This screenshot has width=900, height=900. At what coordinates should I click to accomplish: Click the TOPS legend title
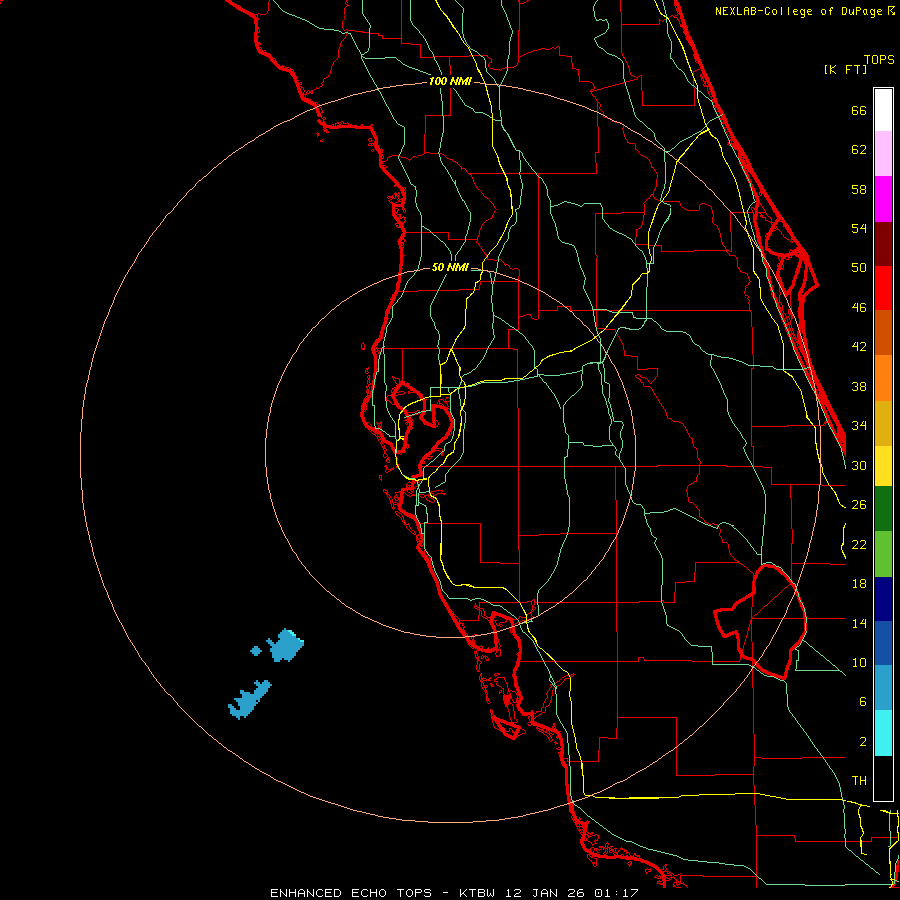point(879,59)
